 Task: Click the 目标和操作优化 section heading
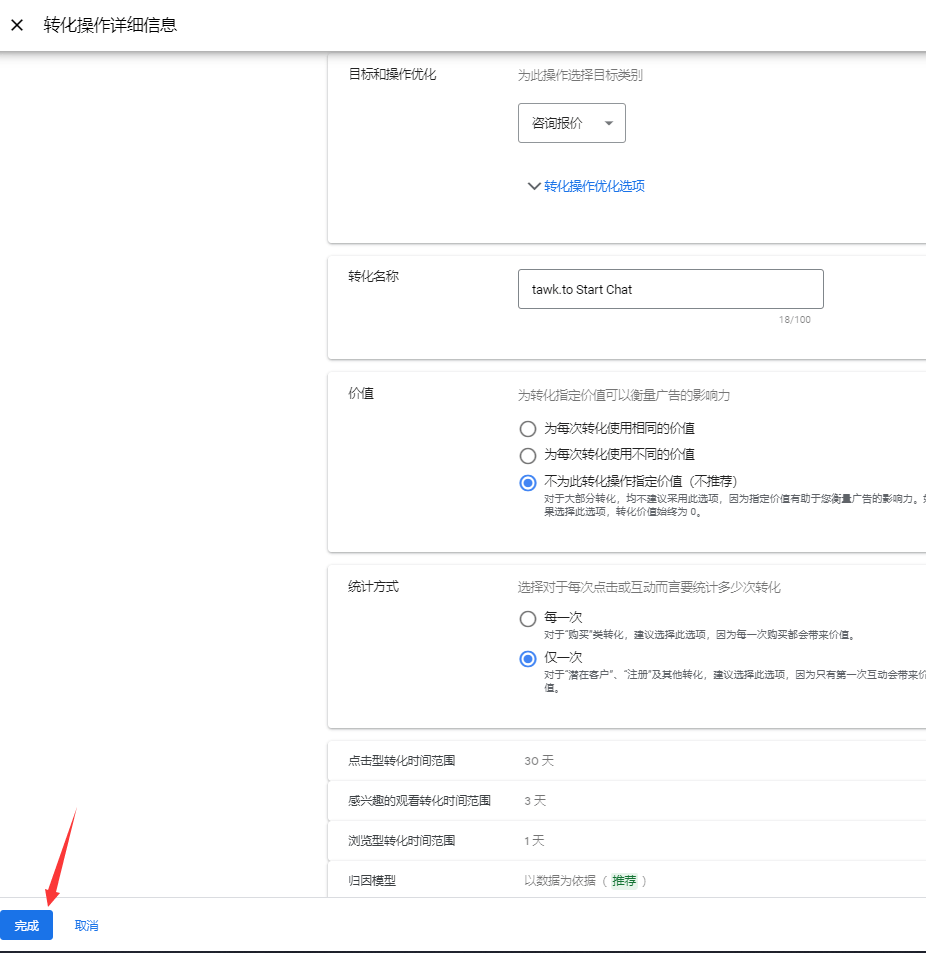(392, 75)
